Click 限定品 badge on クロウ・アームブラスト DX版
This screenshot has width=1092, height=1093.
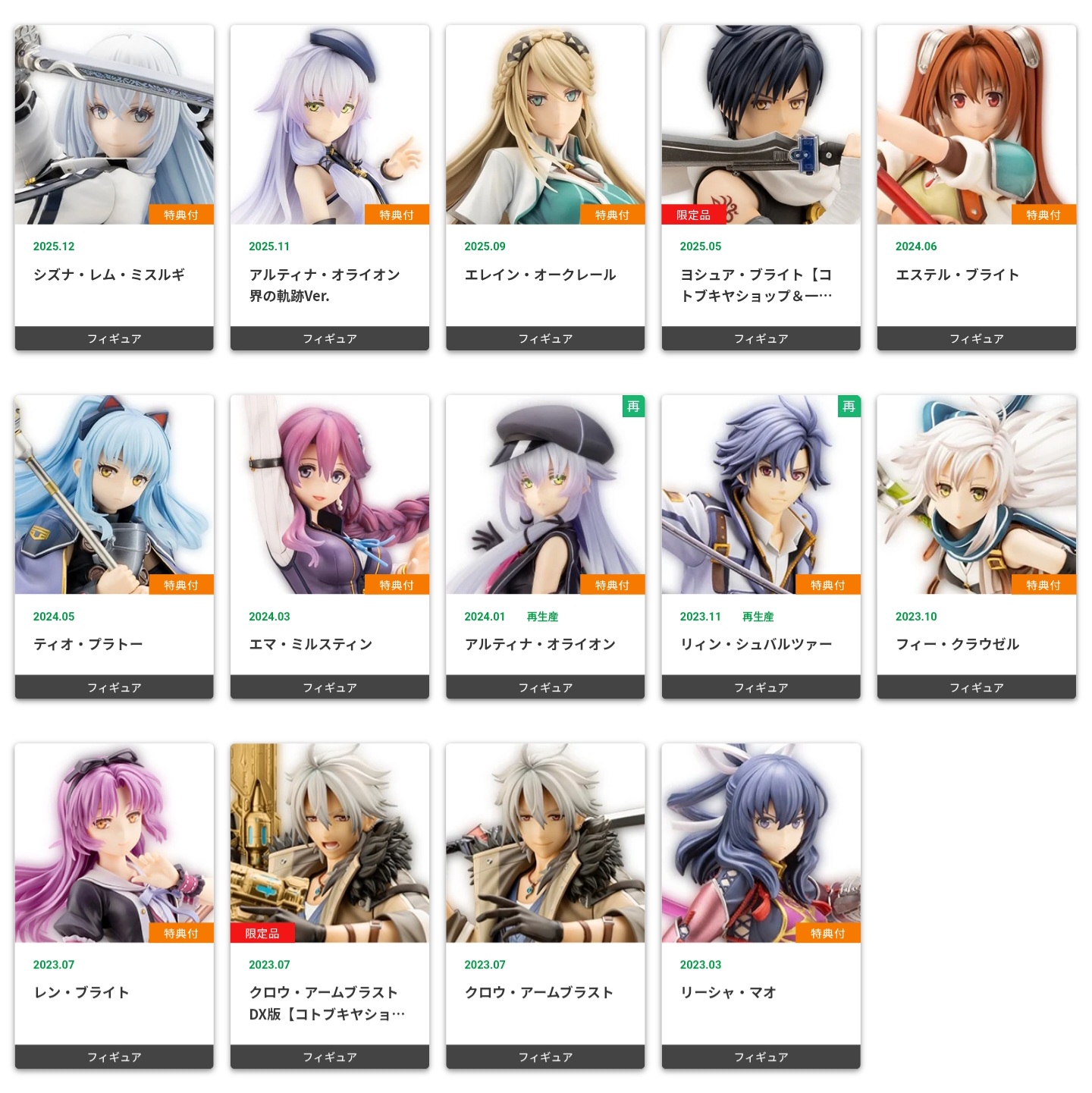262,933
